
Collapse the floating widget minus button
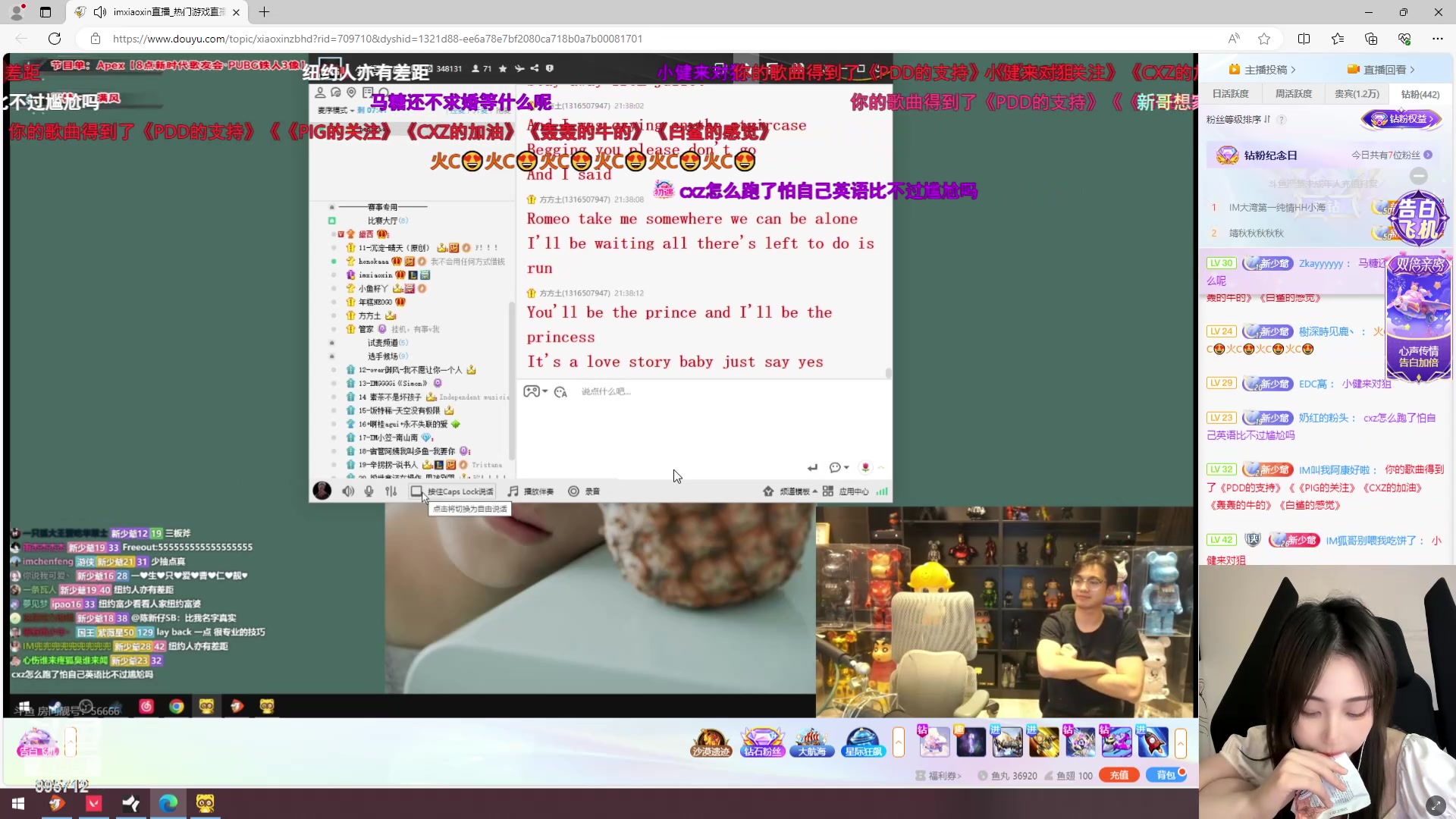coord(1418,176)
